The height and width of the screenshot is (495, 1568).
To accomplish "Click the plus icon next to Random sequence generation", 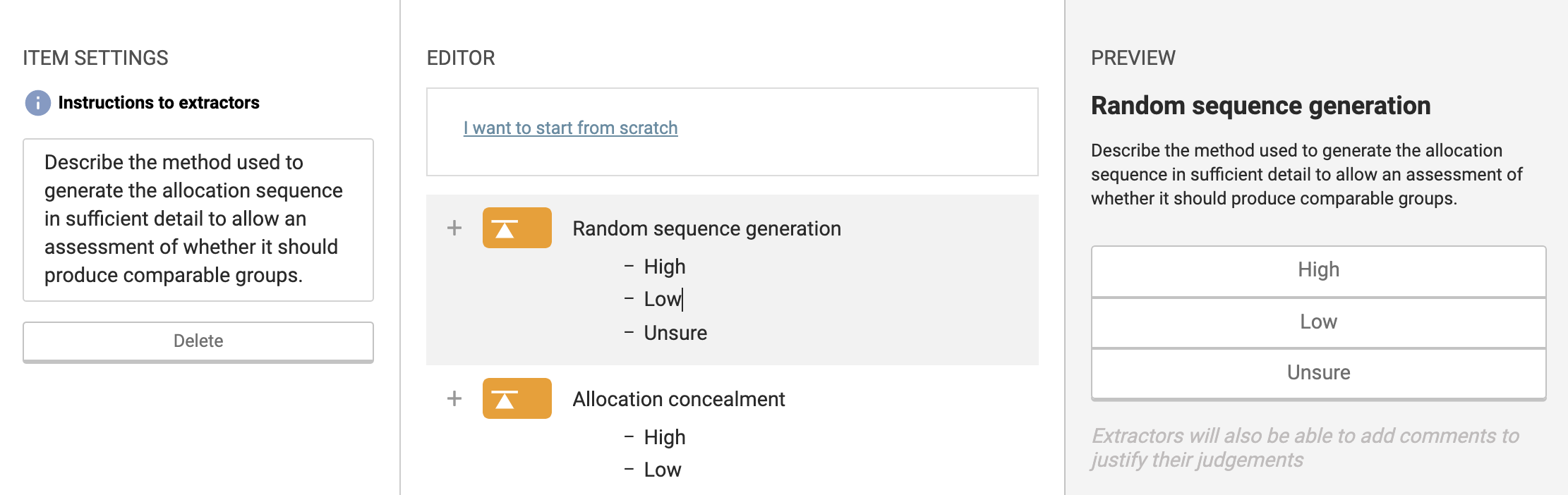I will (454, 228).
